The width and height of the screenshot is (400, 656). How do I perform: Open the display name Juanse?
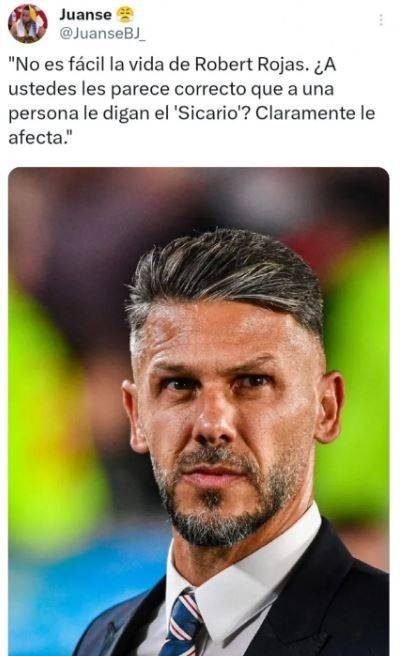pyautogui.click(x=85, y=15)
